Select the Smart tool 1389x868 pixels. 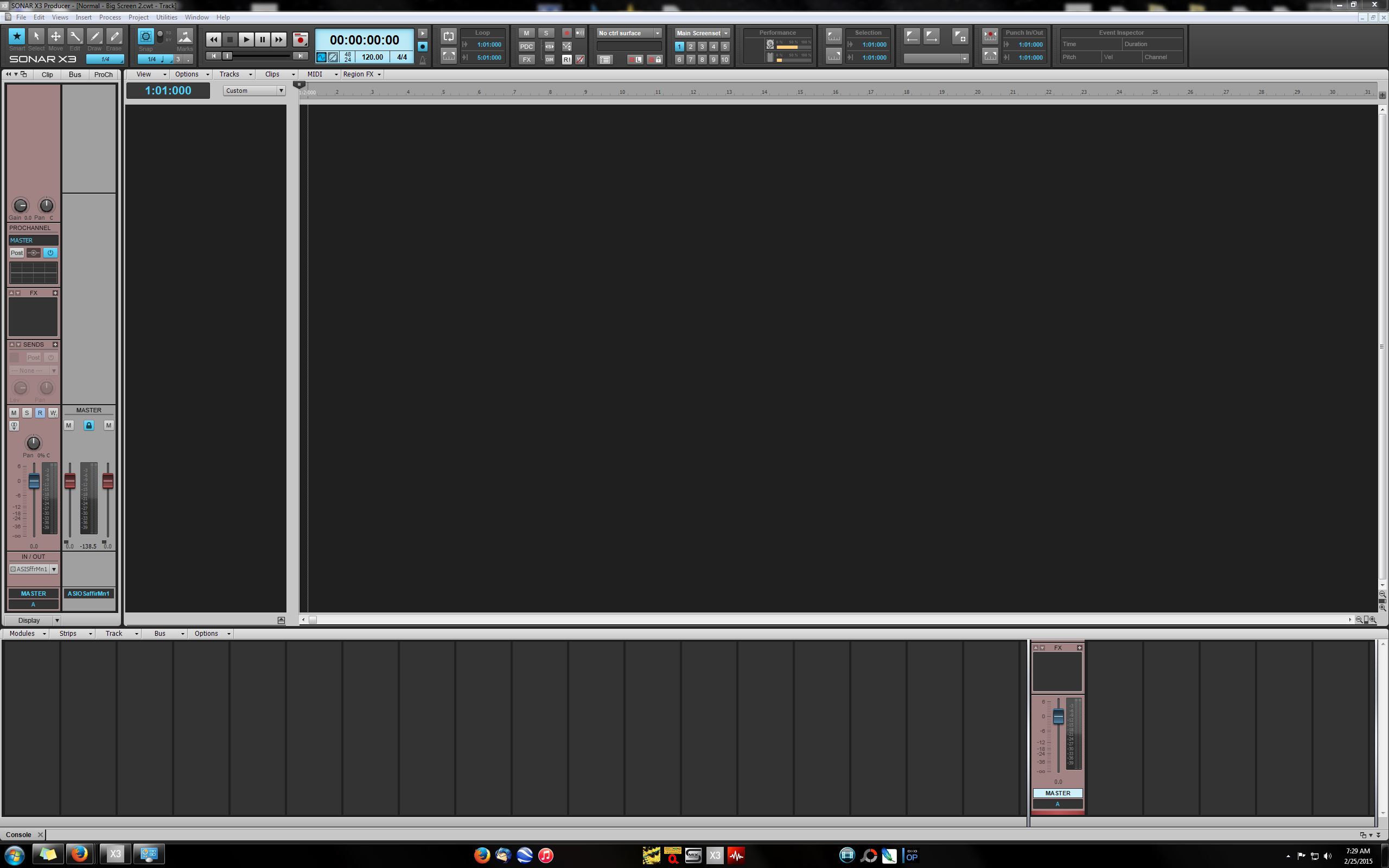[17, 36]
